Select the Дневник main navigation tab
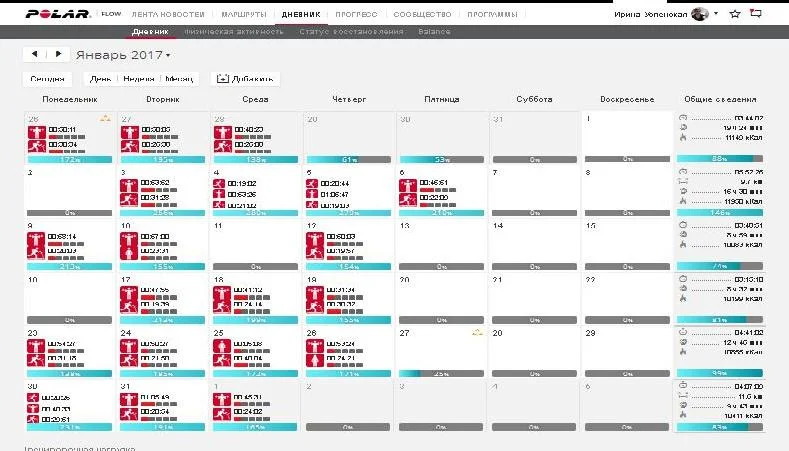Image resolution: width=789 pixels, height=451 pixels. [301, 14]
